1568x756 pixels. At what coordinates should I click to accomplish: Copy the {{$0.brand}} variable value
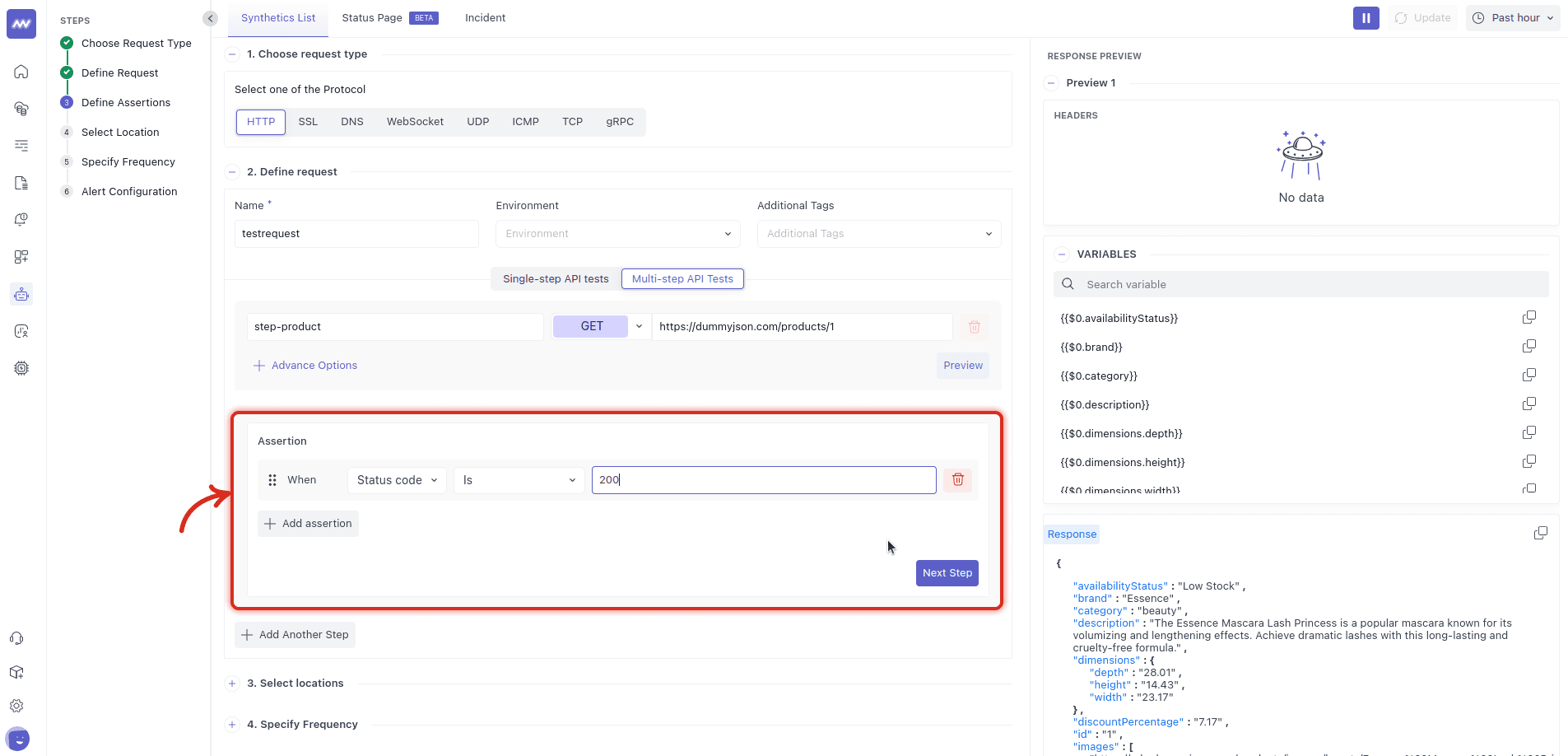pos(1529,346)
